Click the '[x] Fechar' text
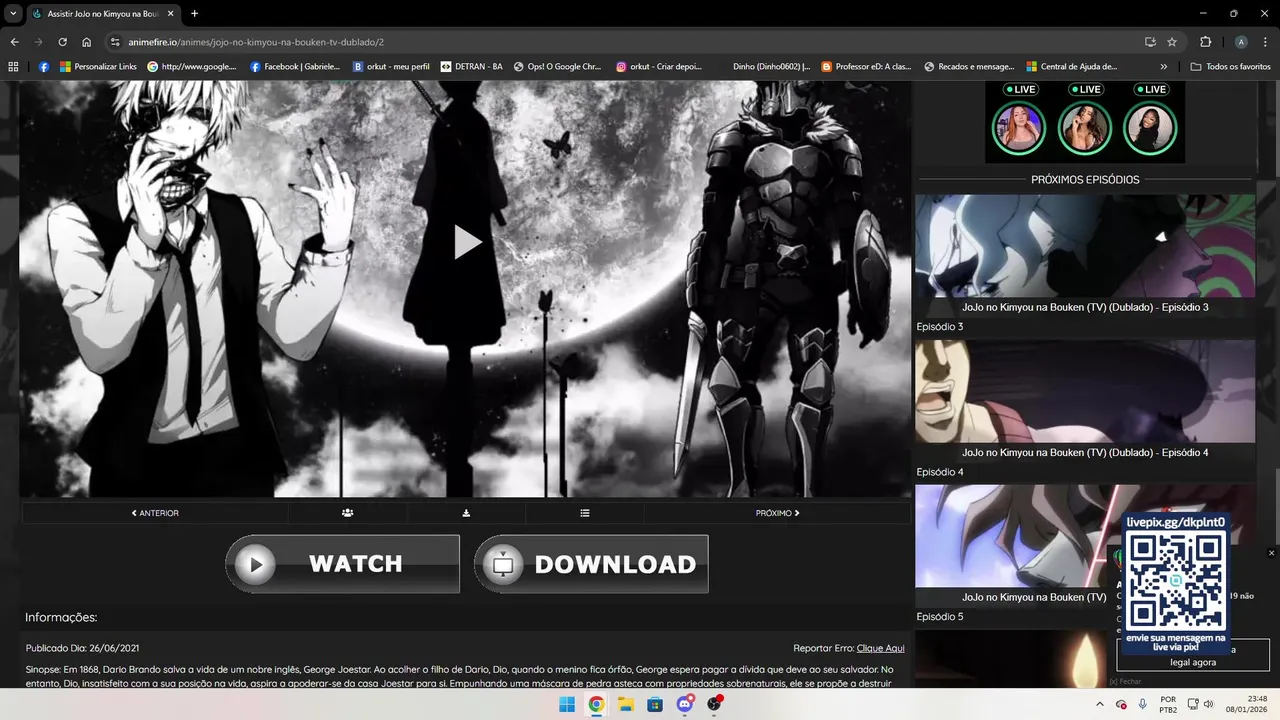The height and width of the screenshot is (720, 1280). pos(1126,681)
